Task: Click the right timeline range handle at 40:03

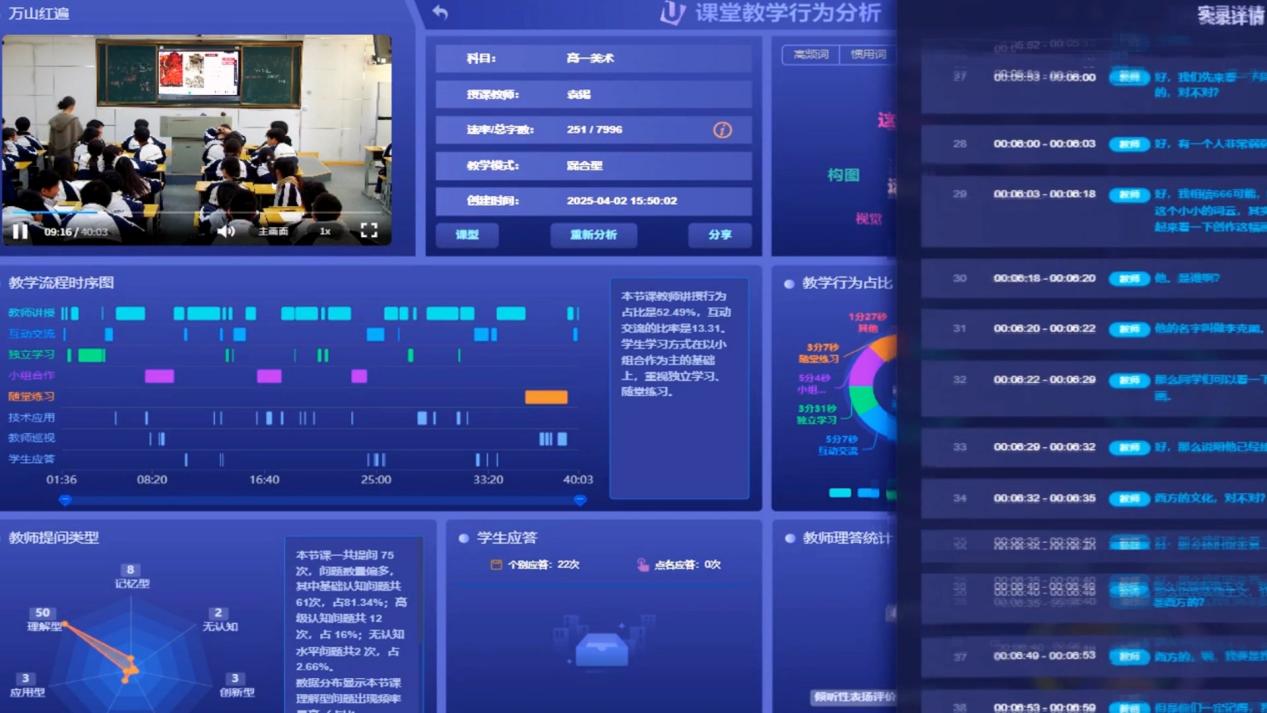Action: (x=579, y=499)
